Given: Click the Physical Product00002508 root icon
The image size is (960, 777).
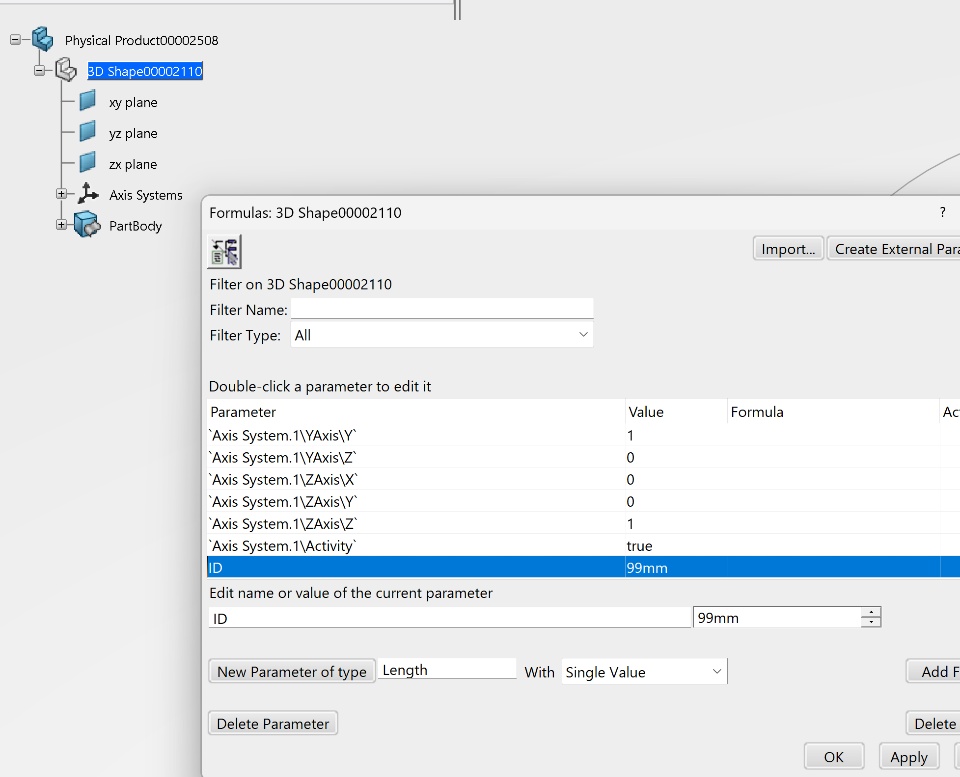Looking at the screenshot, I should tap(42, 40).
